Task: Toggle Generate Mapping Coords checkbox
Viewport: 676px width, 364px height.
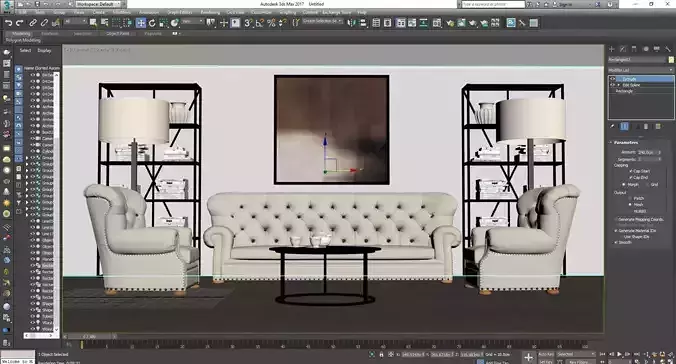Action: point(616,220)
